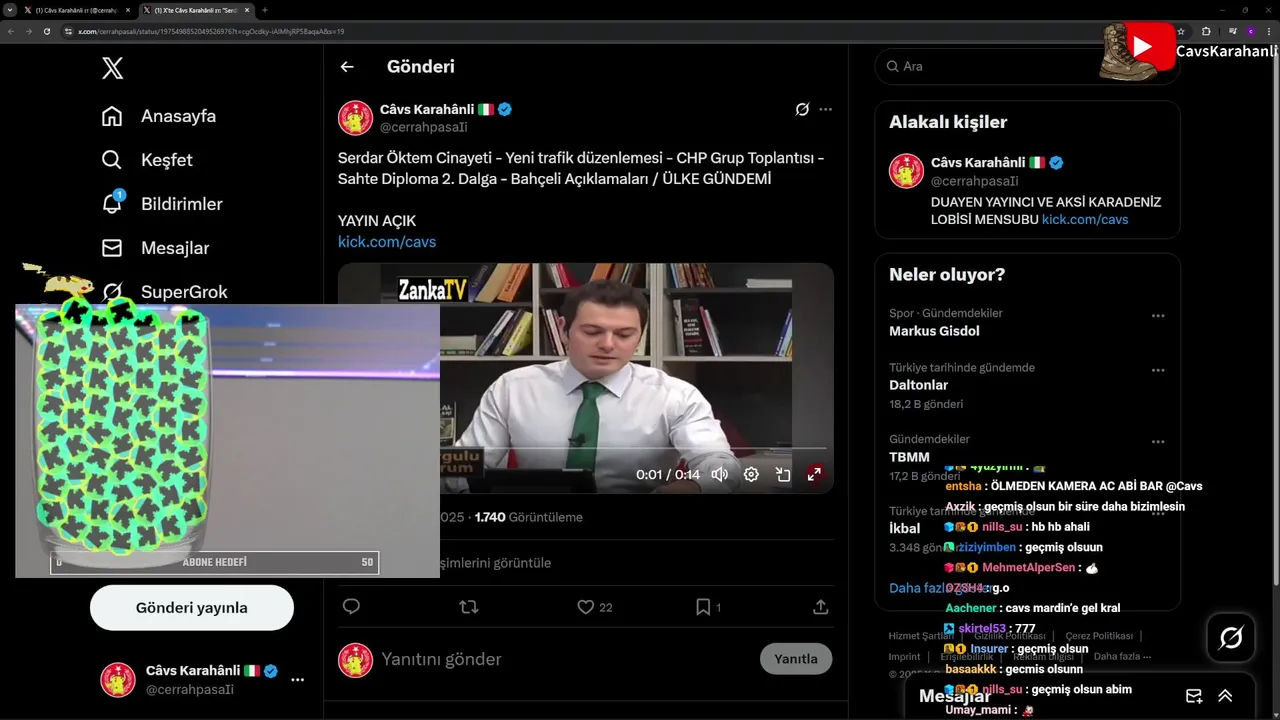Open video settings gear
Image resolution: width=1280 pixels, height=720 pixels.
(751, 474)
